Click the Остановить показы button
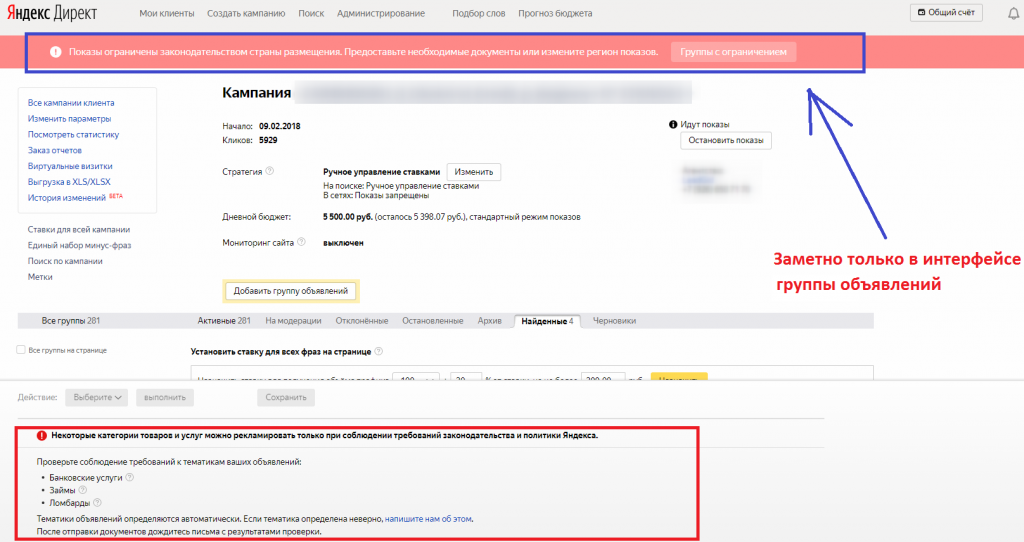The height and width of the screenshot is (542, 1024). (726, 140)
